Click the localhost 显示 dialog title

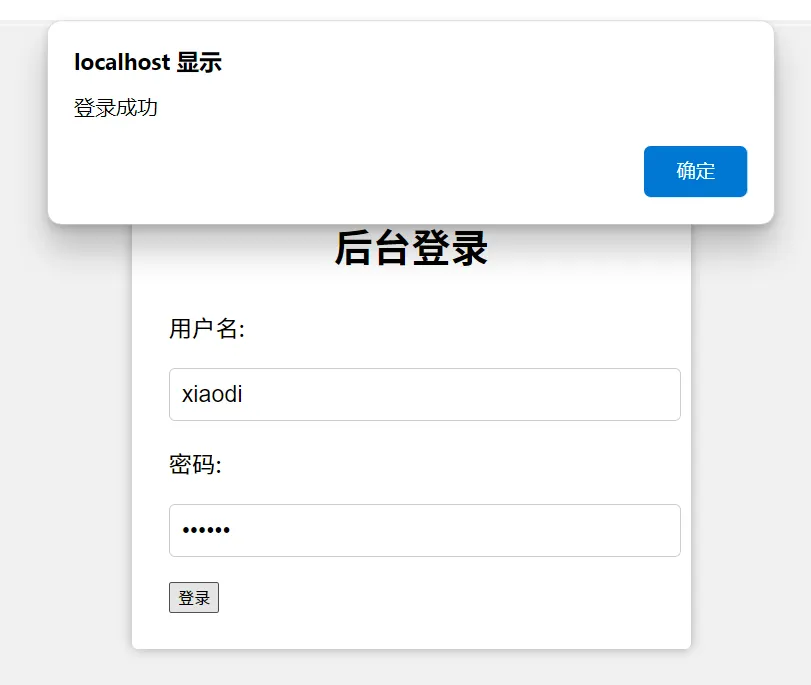click(x=148, y=62)
